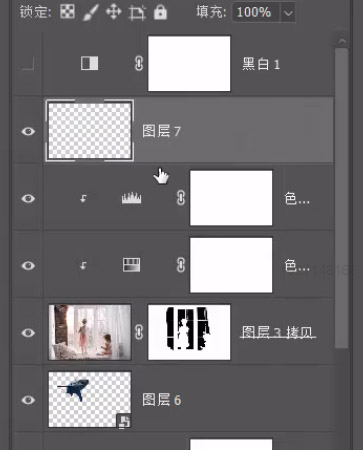Select the 图层 3 拷贝 layer name
Image resolution: width=363 pixels, height=450 pixels.
click(x=277, y=332)
